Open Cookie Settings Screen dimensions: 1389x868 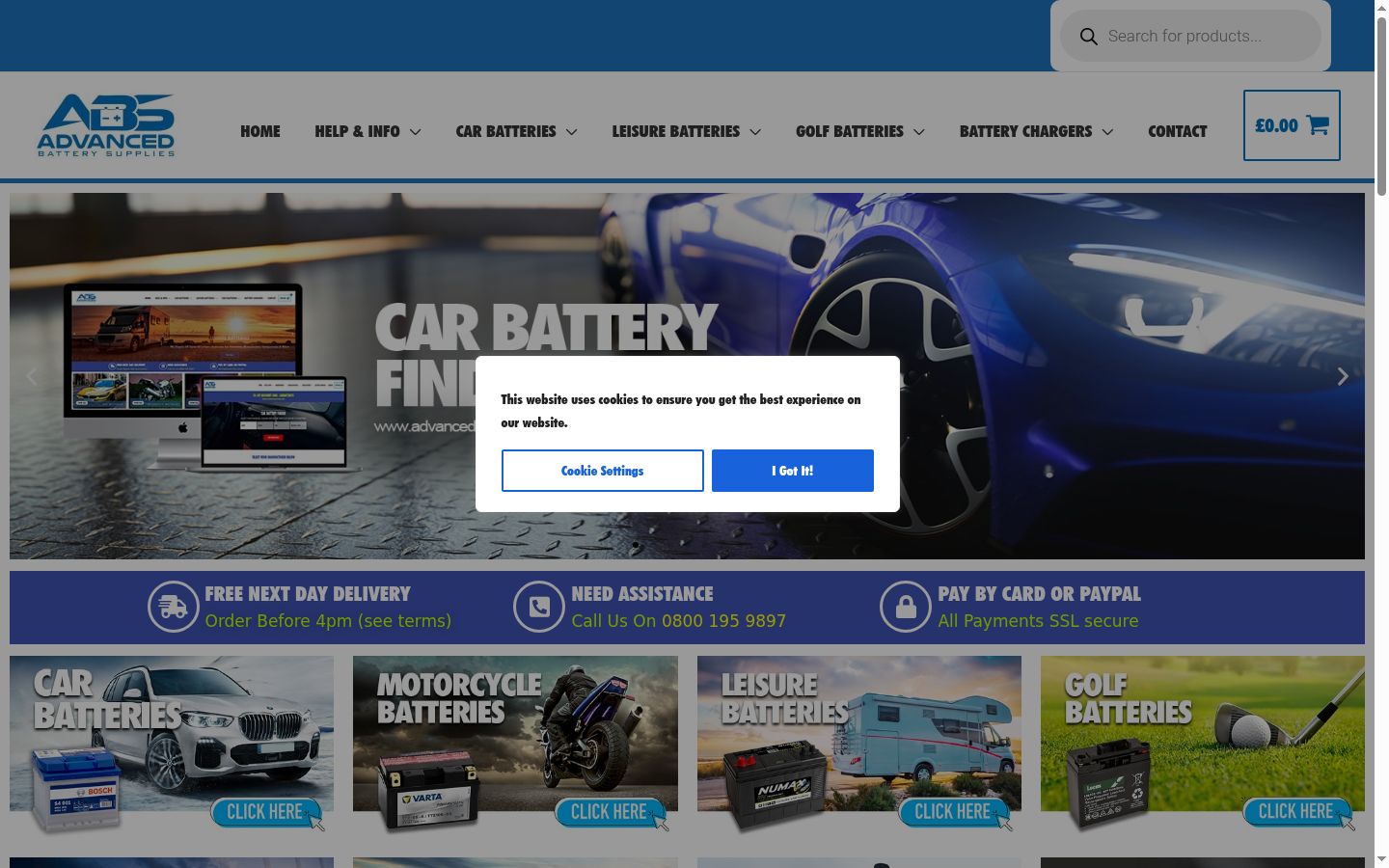coord(603,471)
